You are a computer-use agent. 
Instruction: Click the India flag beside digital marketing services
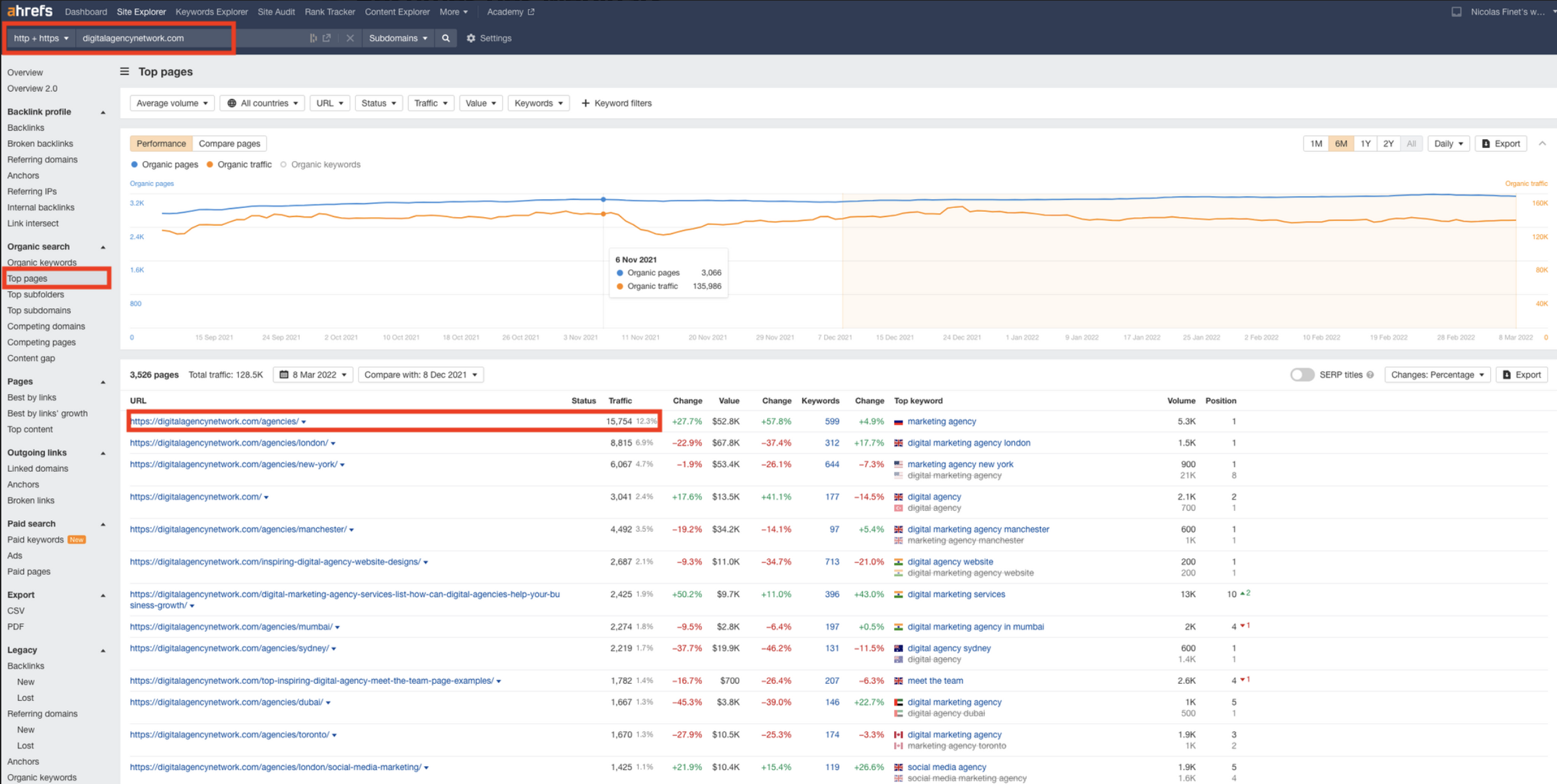coord(898,595)
